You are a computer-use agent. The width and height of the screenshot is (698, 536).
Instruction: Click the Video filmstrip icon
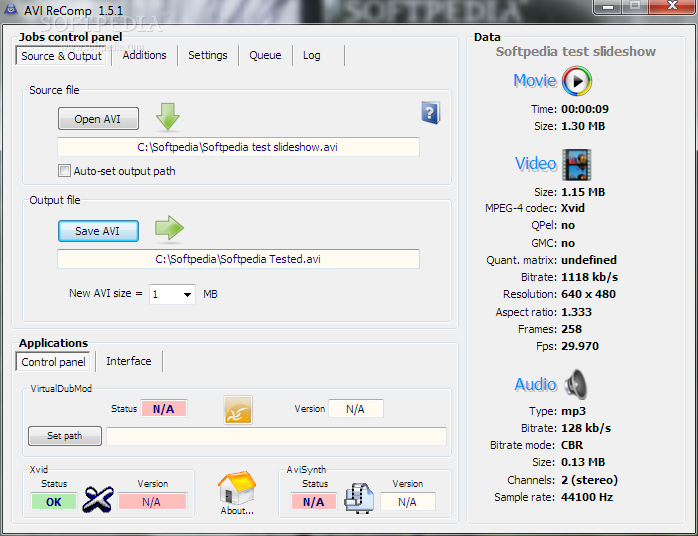point(576,165)
